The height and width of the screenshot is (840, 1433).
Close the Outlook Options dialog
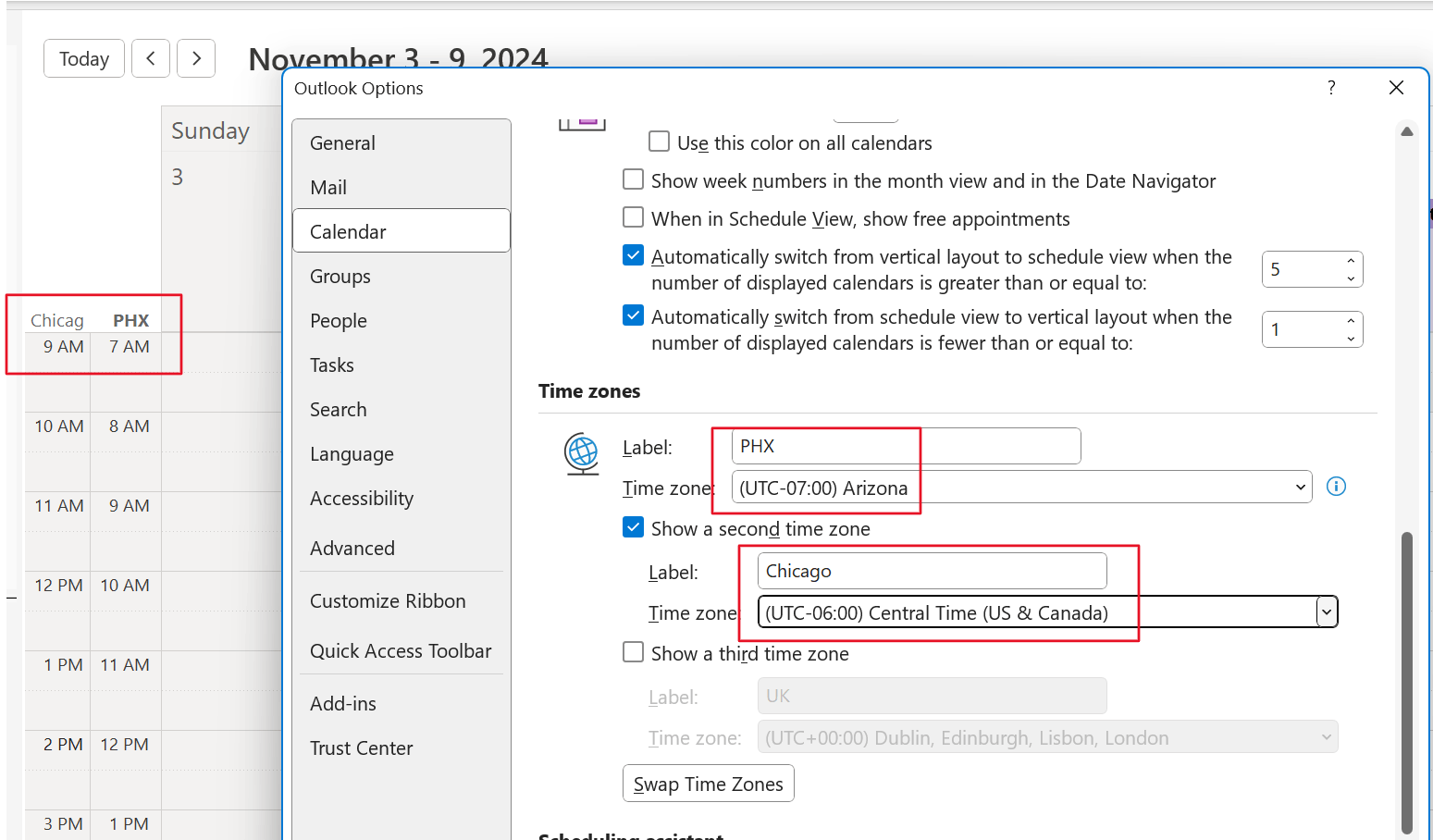(x=1397, y=88)
